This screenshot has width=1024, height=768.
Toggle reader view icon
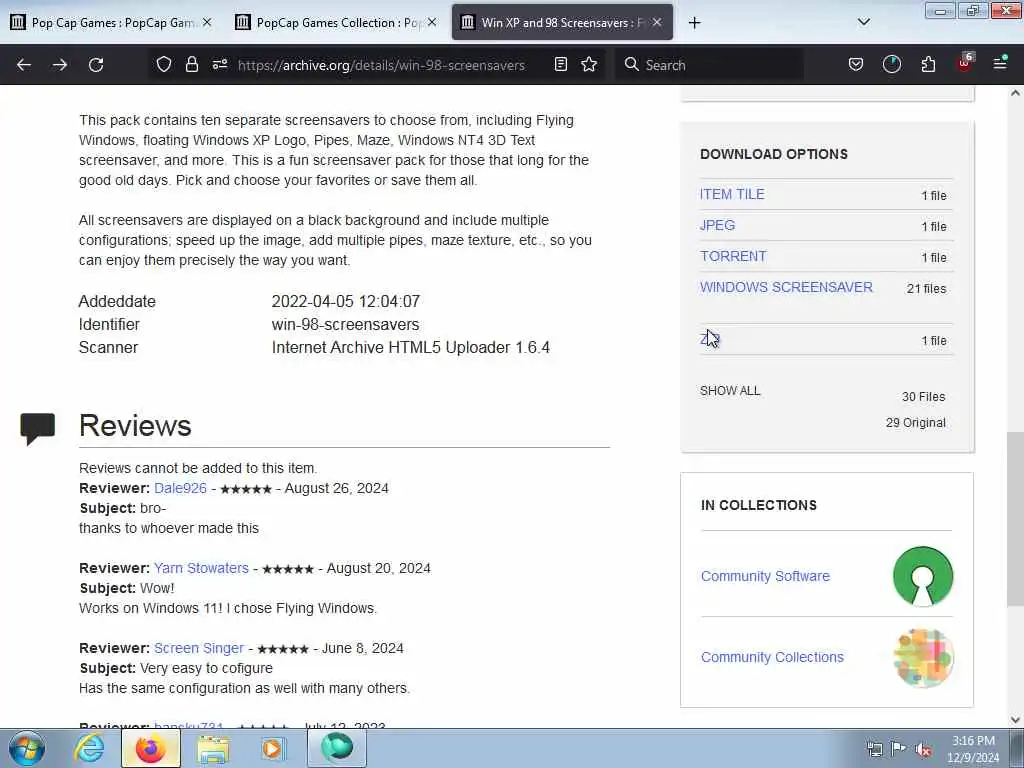(560, 64)
